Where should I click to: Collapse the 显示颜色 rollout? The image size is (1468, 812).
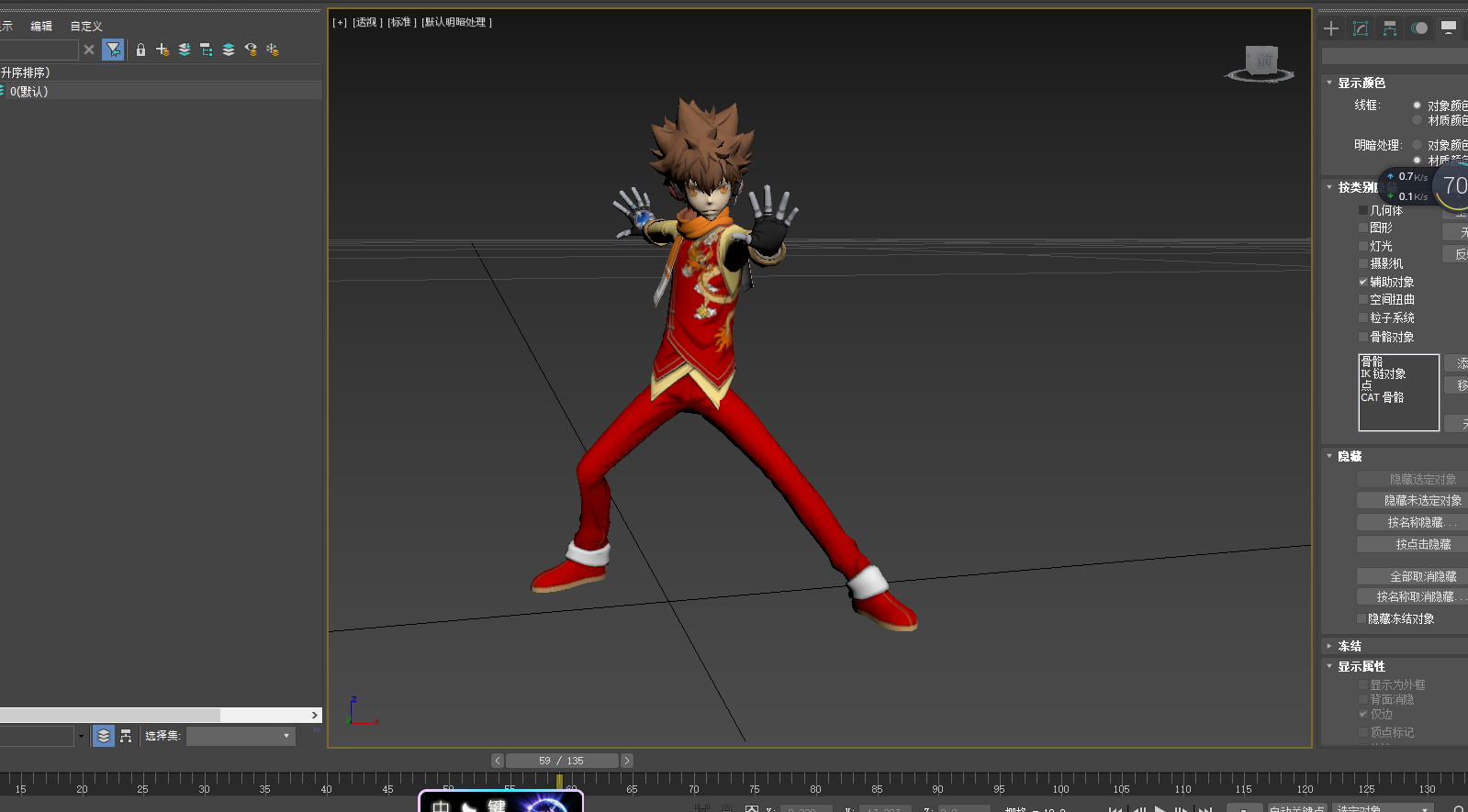pos(1361,83)
